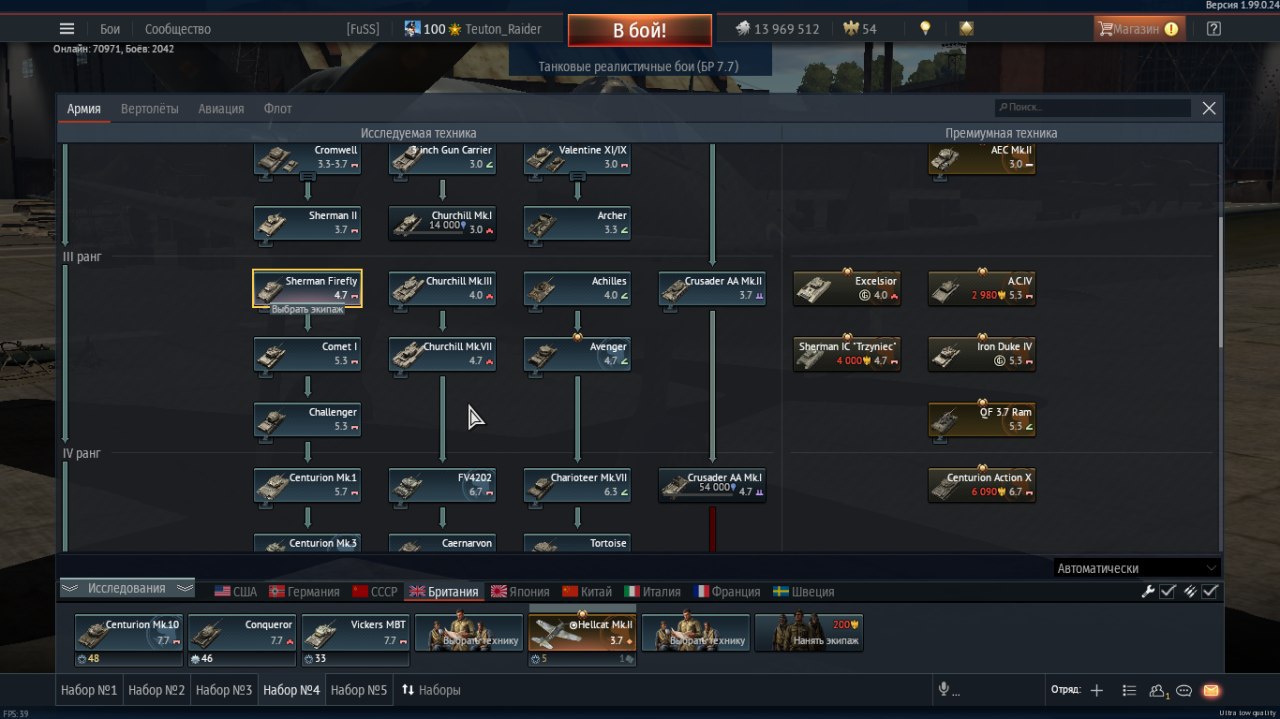The width and height of the screenshot is (1280, 719).
Task: Click Нанять экипаж crew slot
Action: point(809,633)
